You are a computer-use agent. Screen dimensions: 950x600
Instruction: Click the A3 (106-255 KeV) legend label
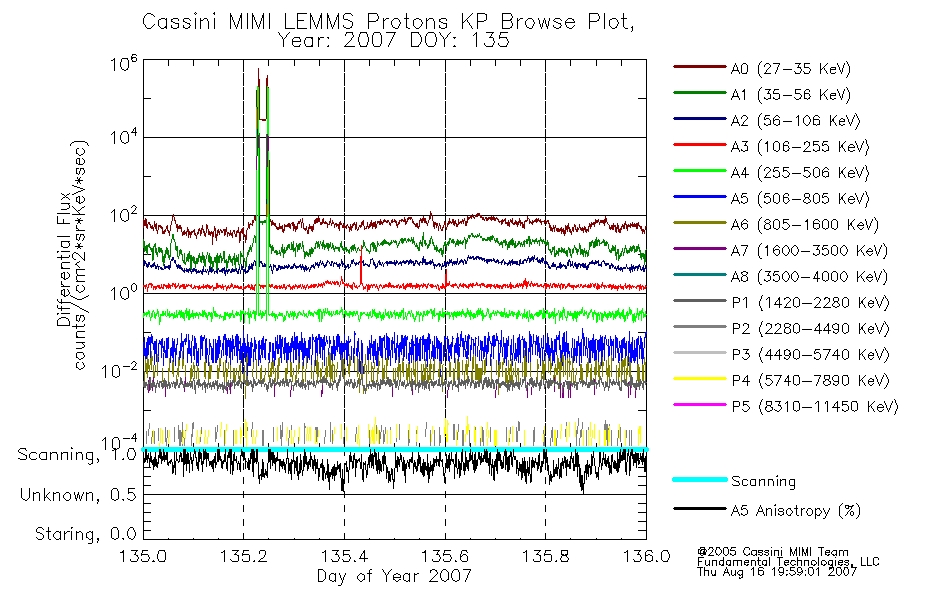800,147
